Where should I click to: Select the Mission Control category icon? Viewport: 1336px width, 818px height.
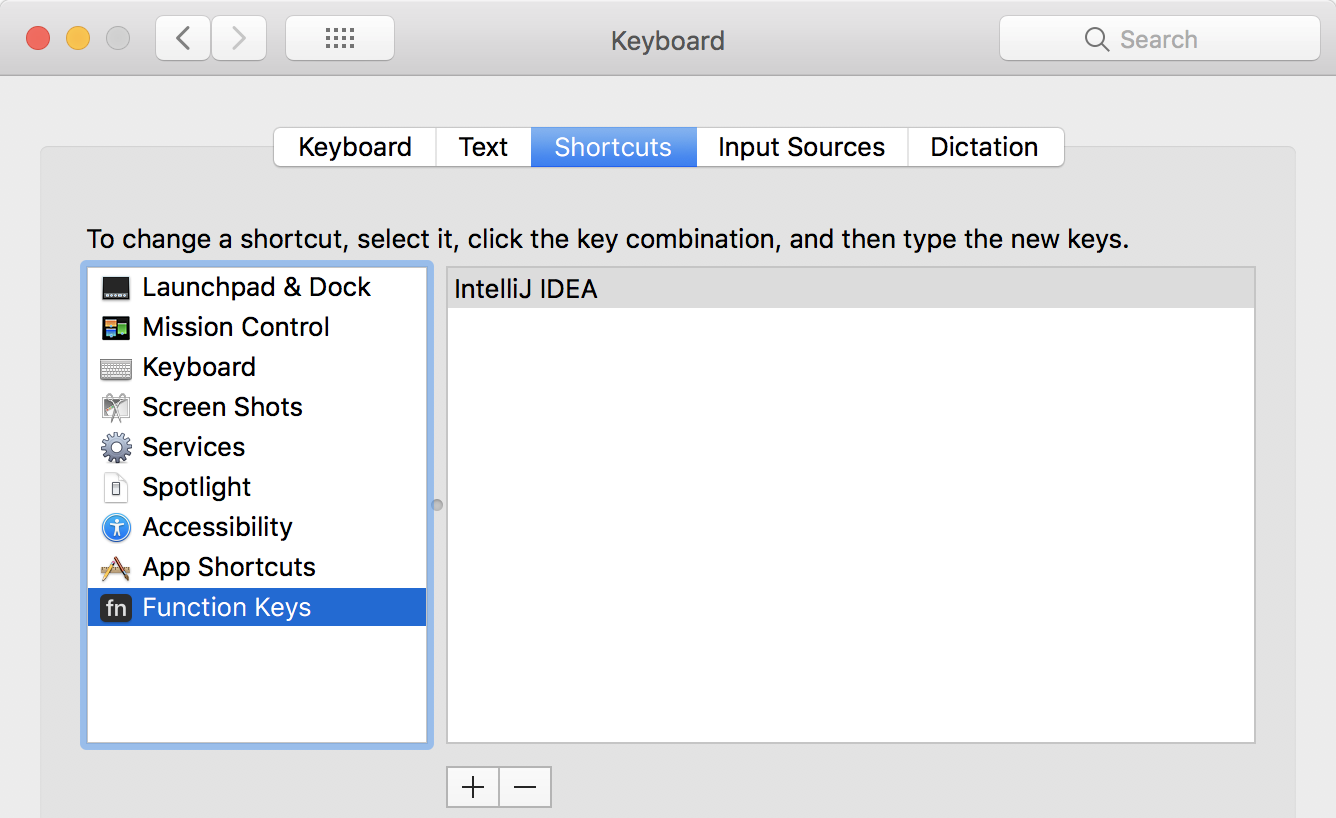coord(116,328)
